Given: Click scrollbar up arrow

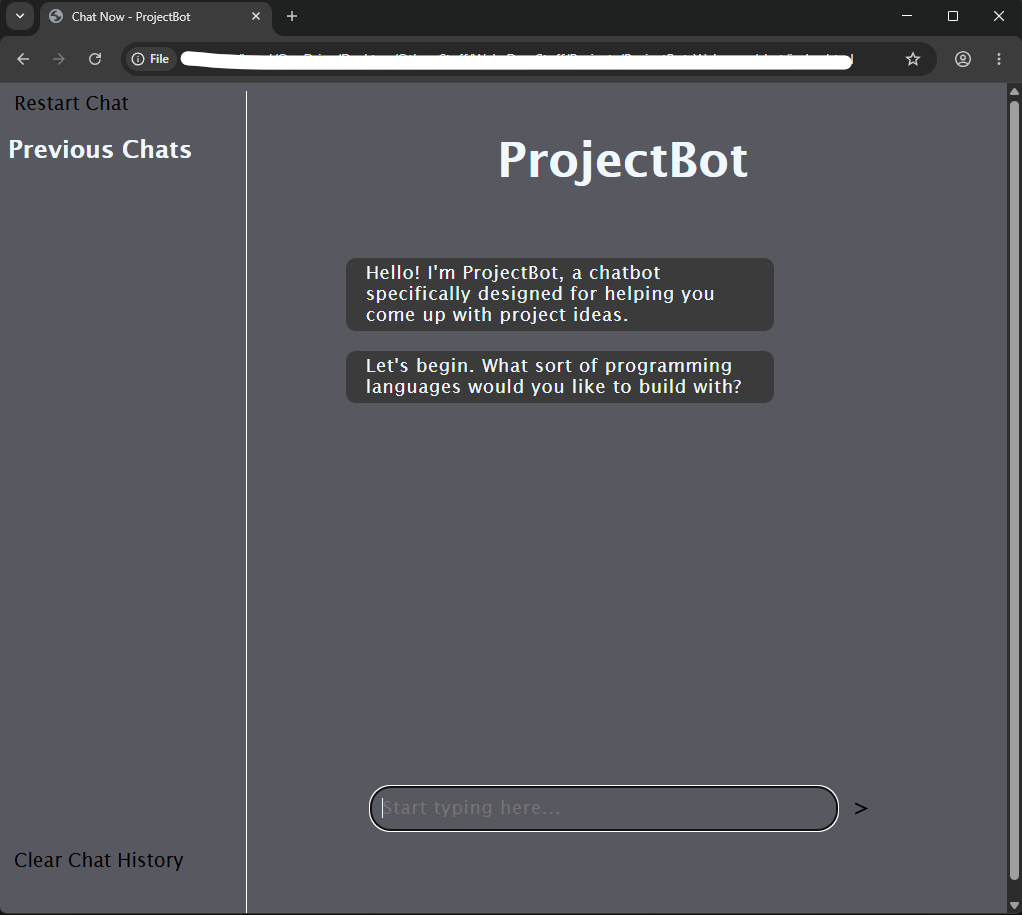Looking at the screenshot, I should (x=1014, y=91).
